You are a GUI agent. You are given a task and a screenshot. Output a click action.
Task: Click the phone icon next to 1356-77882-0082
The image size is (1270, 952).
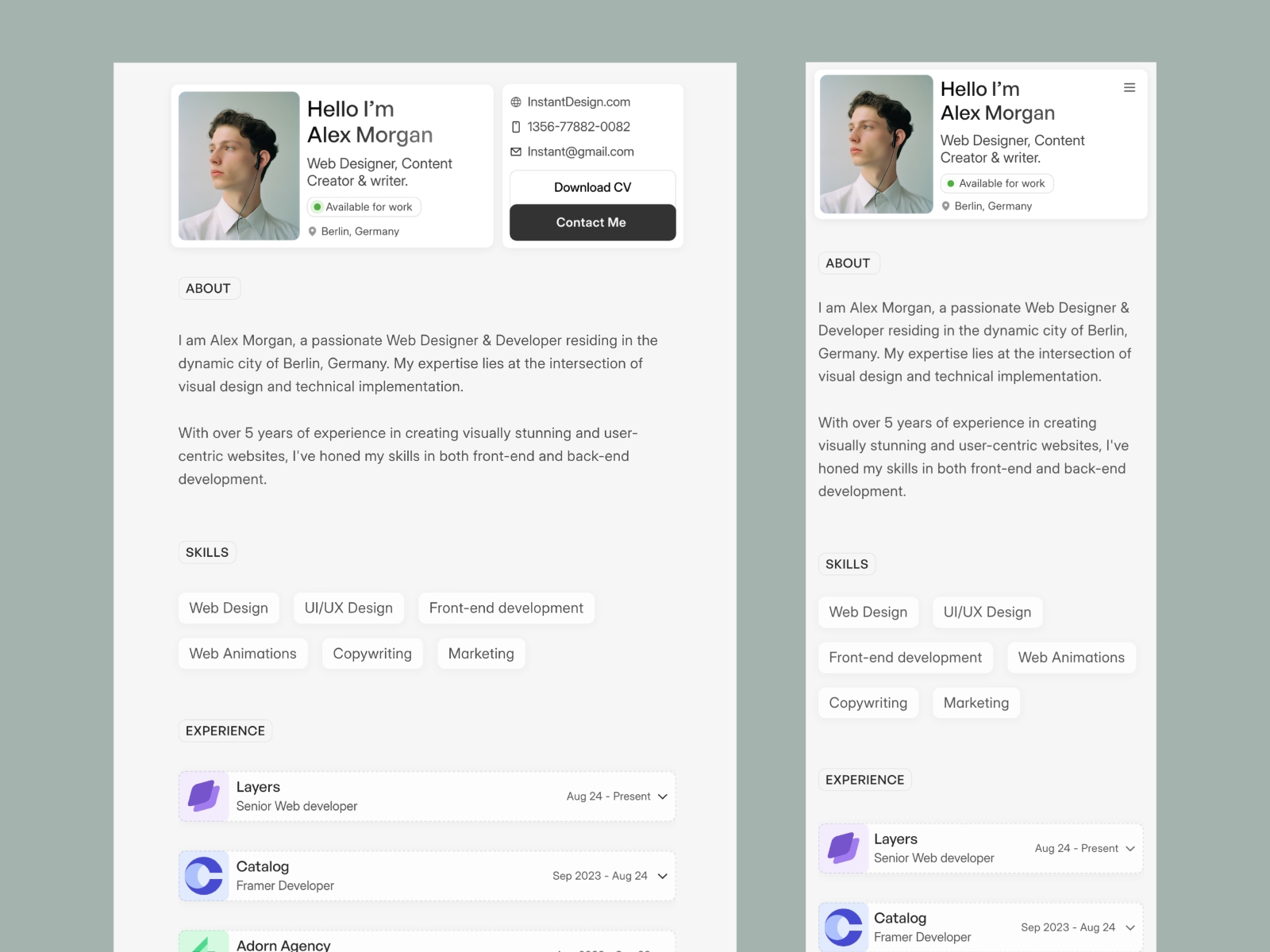coord(516,127)
